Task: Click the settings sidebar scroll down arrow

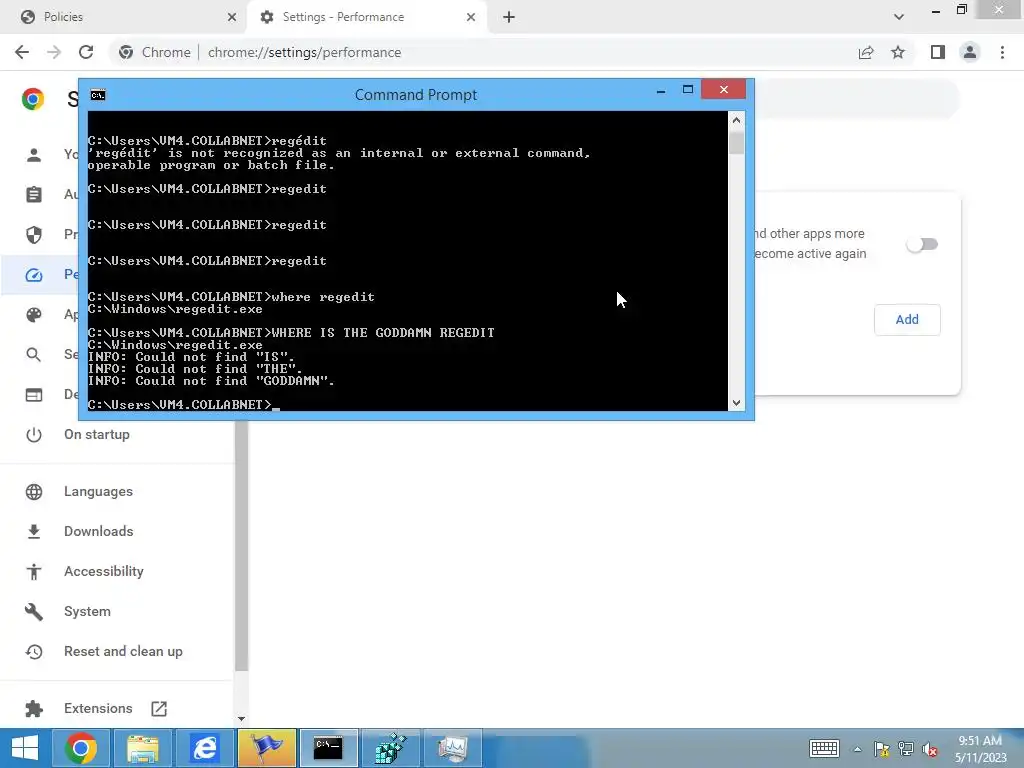Action: click(242, 718)
